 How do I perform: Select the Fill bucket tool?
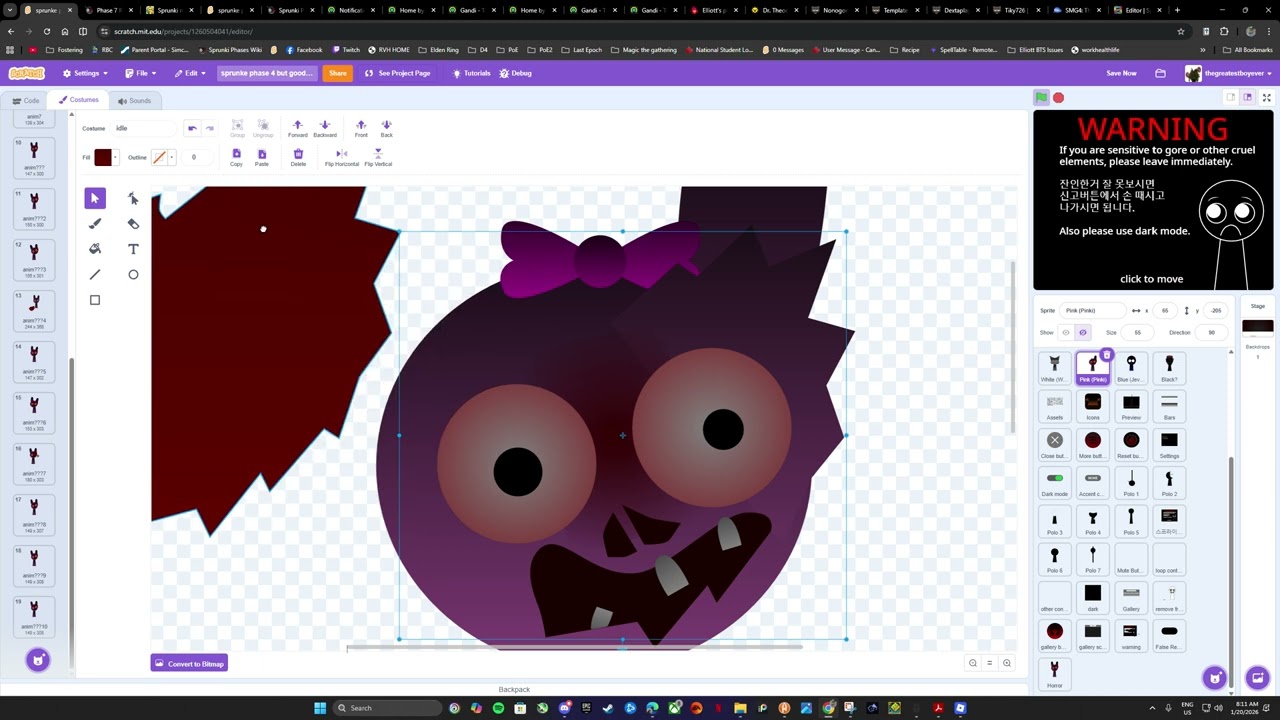pyautogui.click(x=95, y=249)
